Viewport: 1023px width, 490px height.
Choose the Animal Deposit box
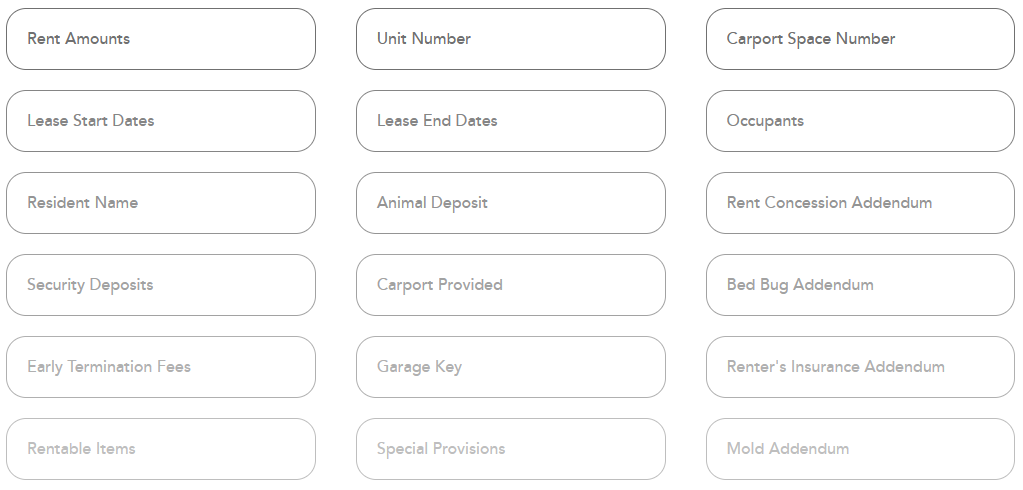(x=511, y=203)
